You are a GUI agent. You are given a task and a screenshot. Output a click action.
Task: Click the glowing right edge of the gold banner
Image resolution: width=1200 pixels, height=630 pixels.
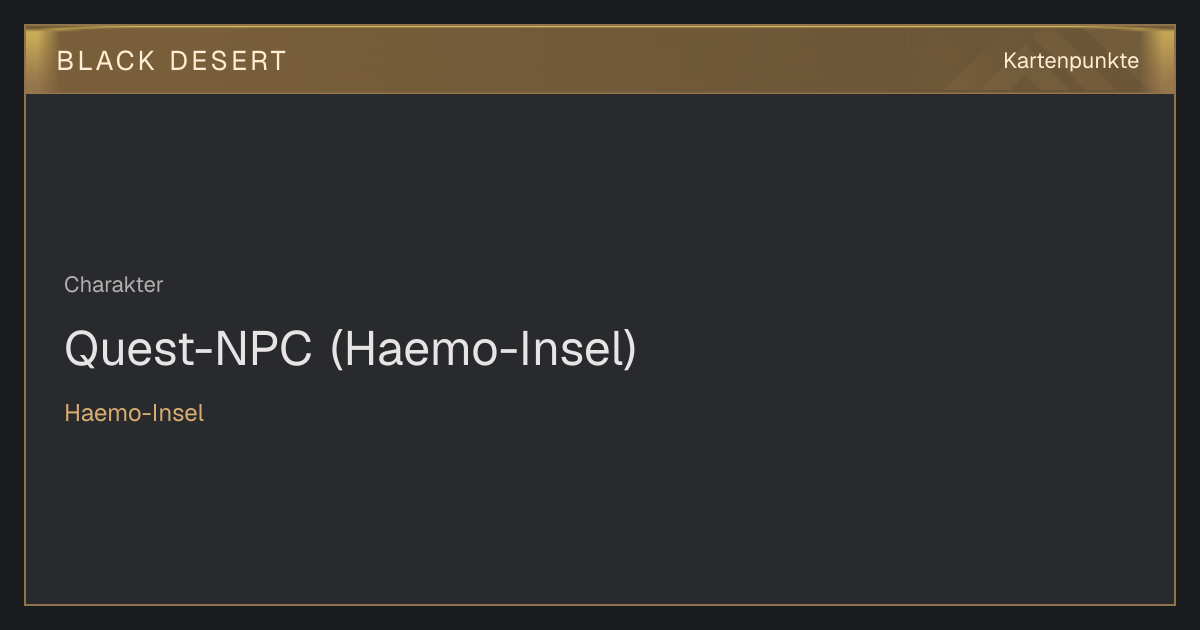coord(1162,60)
